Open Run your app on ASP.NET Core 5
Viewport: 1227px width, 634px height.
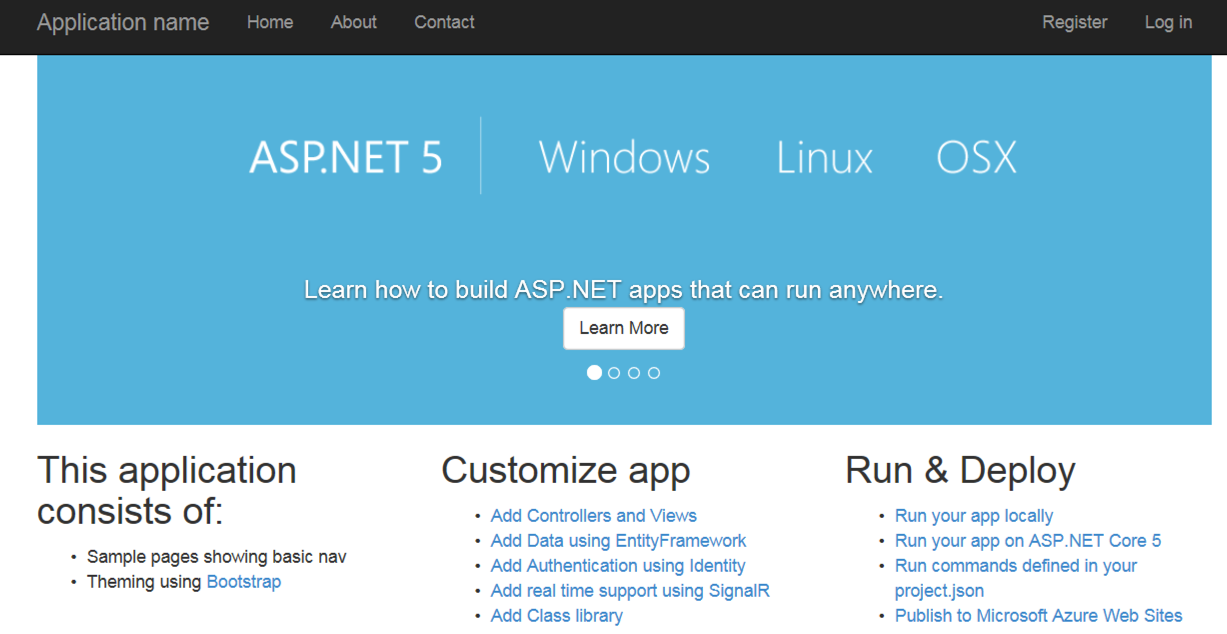point(1028,541)
